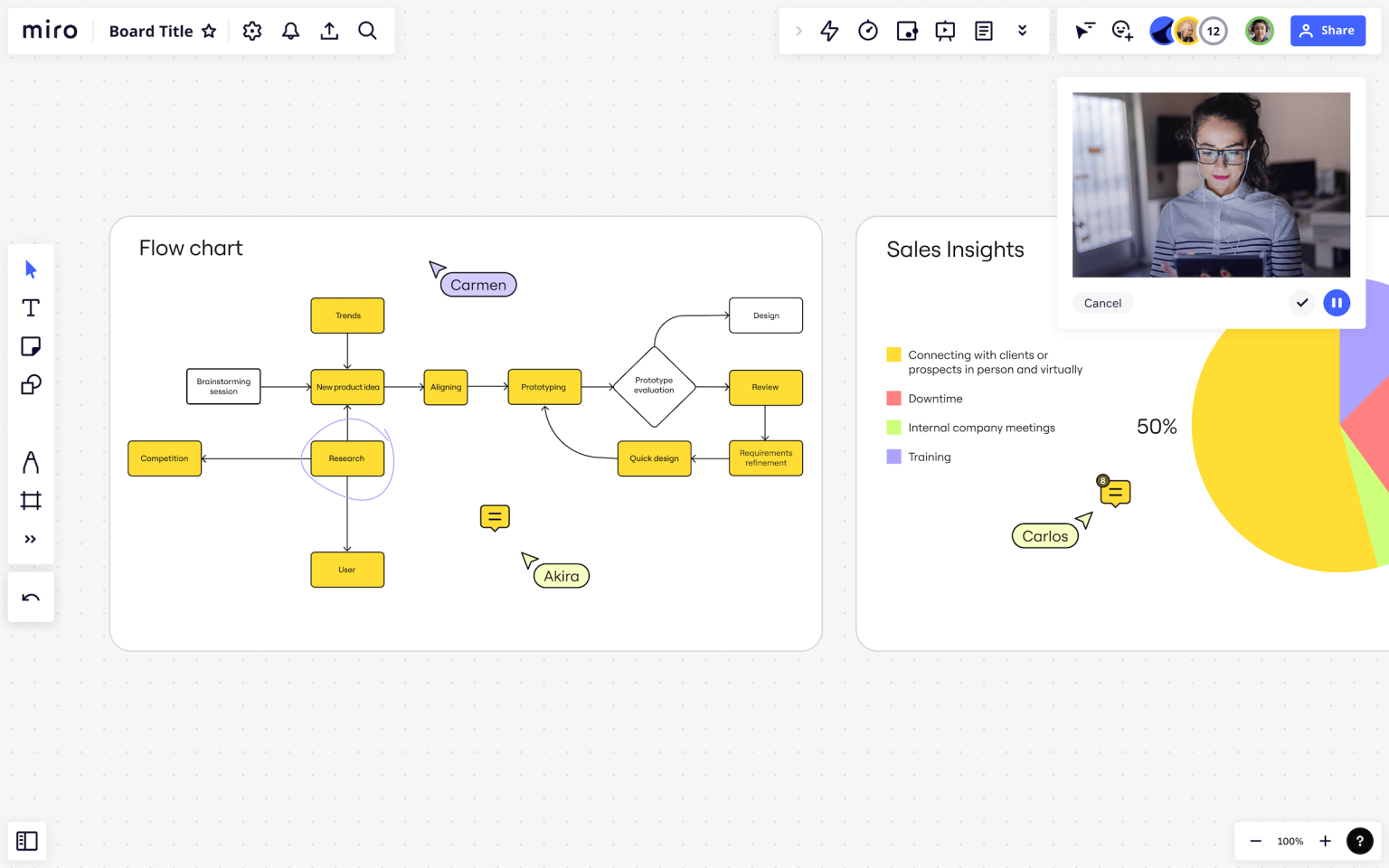Expand more creation tools with double chevron
Viewport: 1389px width, 868px height.
(31, 538)
